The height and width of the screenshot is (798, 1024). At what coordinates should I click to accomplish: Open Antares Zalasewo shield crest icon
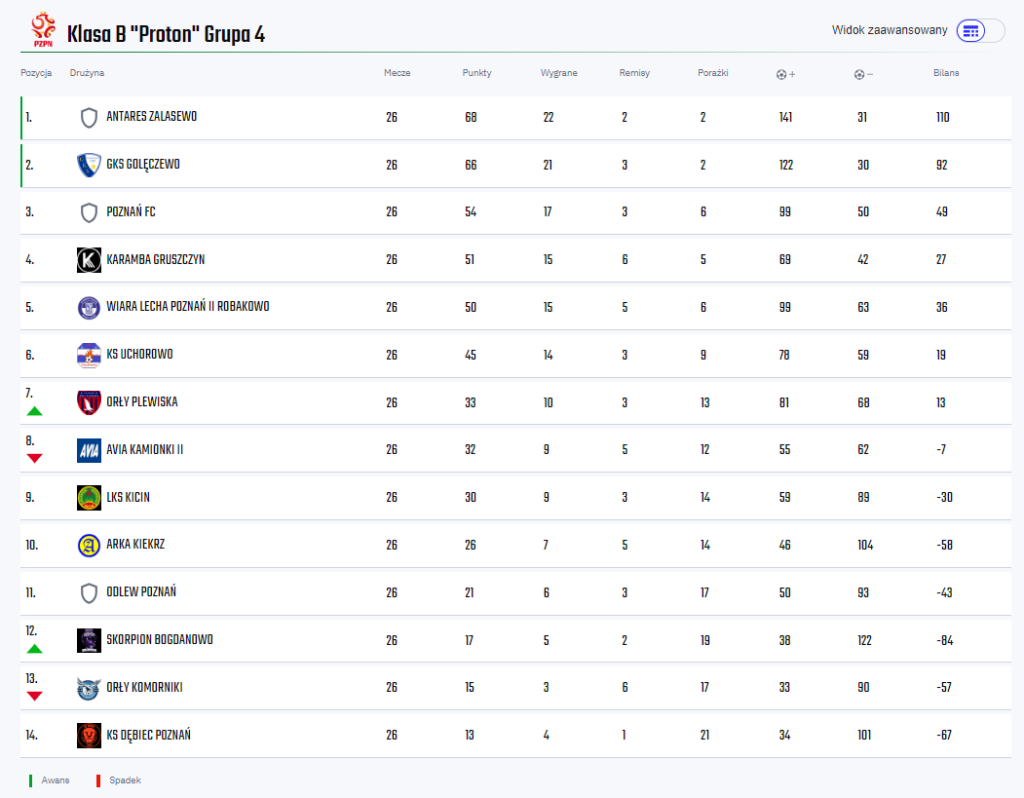pos(89,118)
